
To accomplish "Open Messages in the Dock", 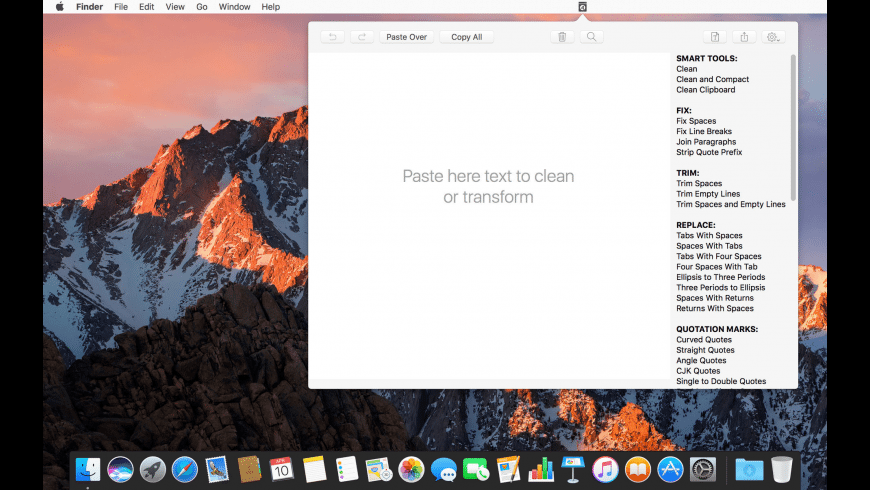I will [444, 469].
